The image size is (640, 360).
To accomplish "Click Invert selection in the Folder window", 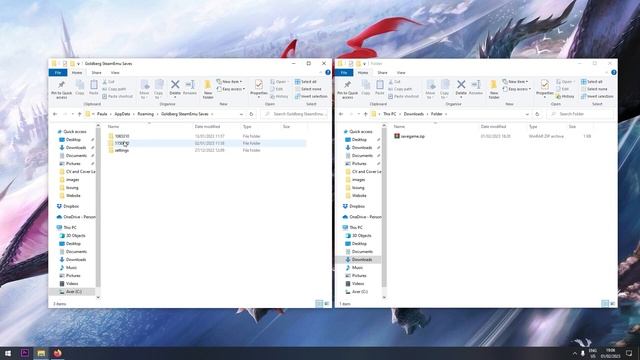I will (x=597, y=96).
